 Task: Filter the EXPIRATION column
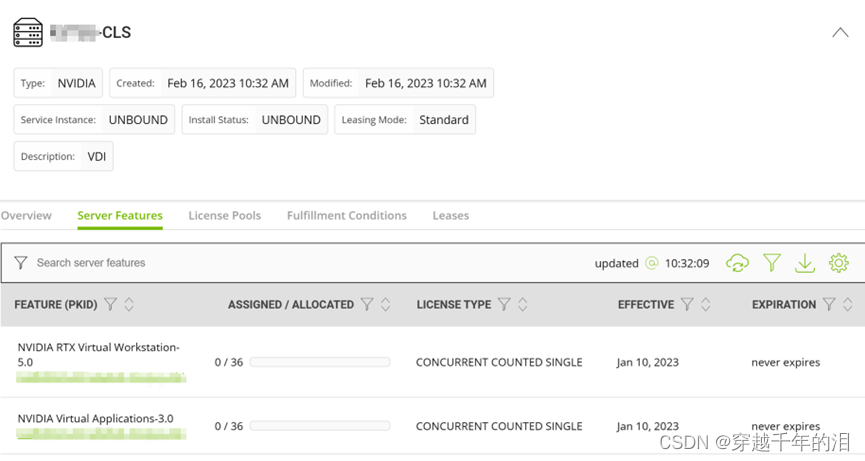pos(829,304)
